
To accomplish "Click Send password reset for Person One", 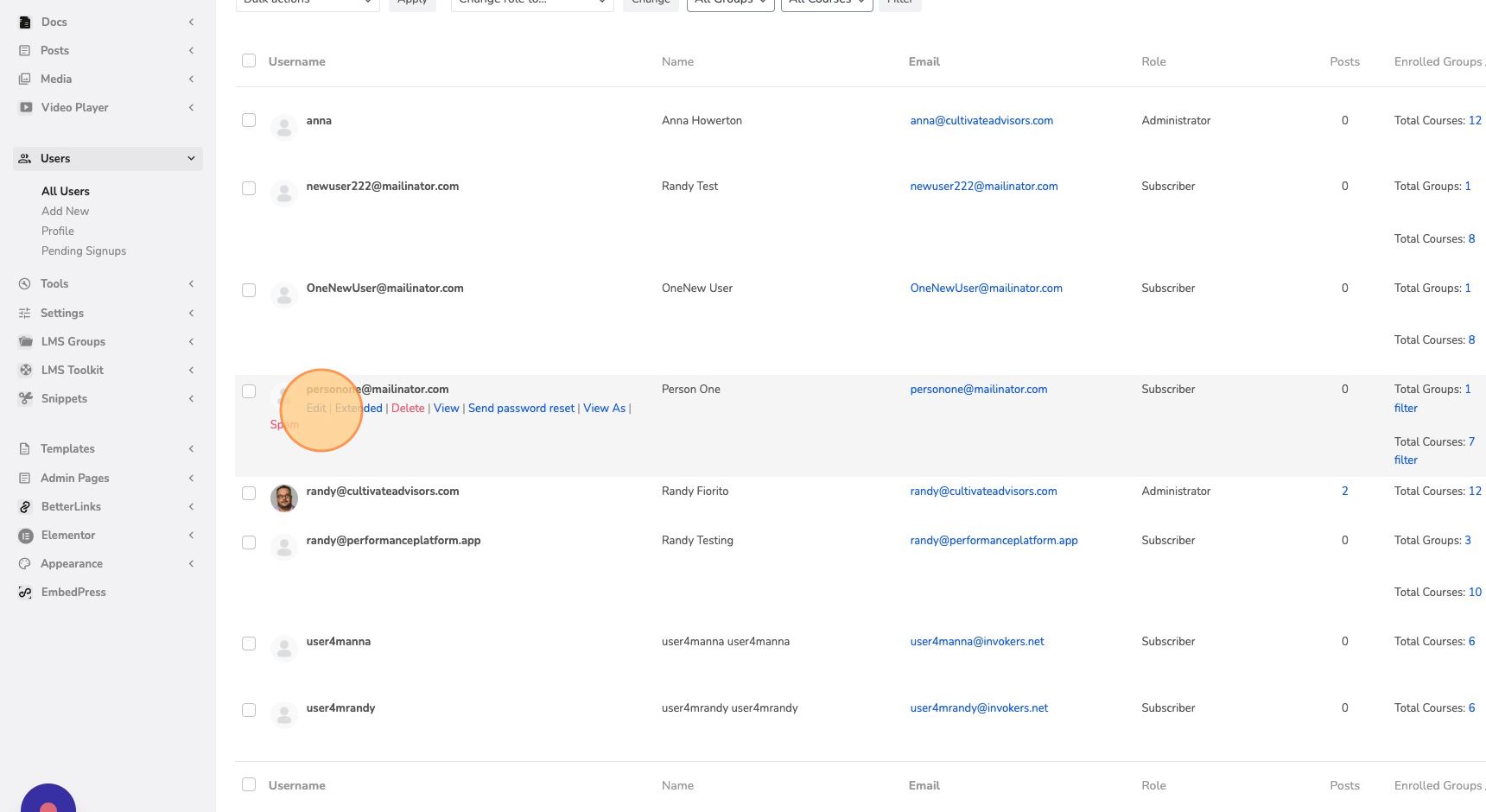I will click(x=521, y=408).
